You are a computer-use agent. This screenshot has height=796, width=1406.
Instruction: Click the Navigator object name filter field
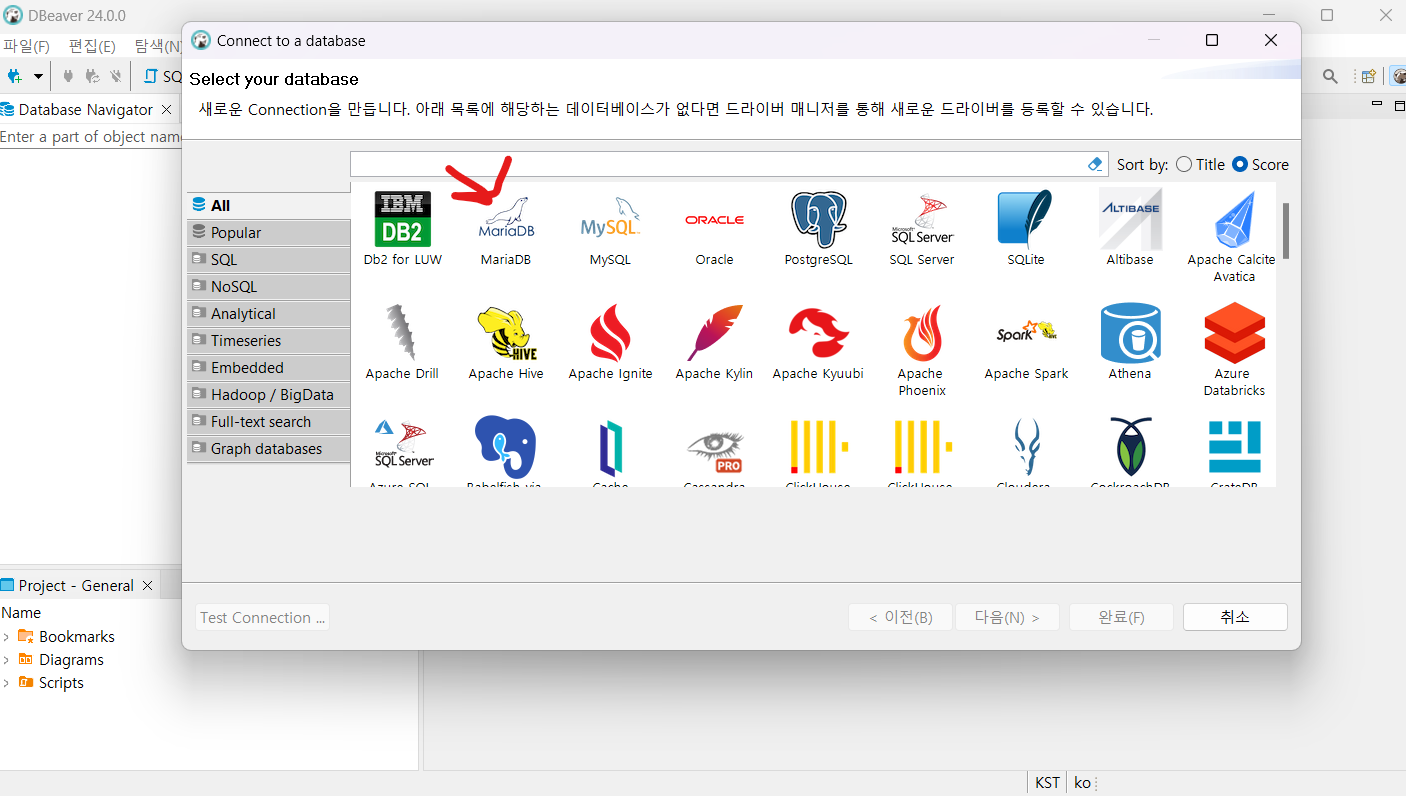pos(90,137)
